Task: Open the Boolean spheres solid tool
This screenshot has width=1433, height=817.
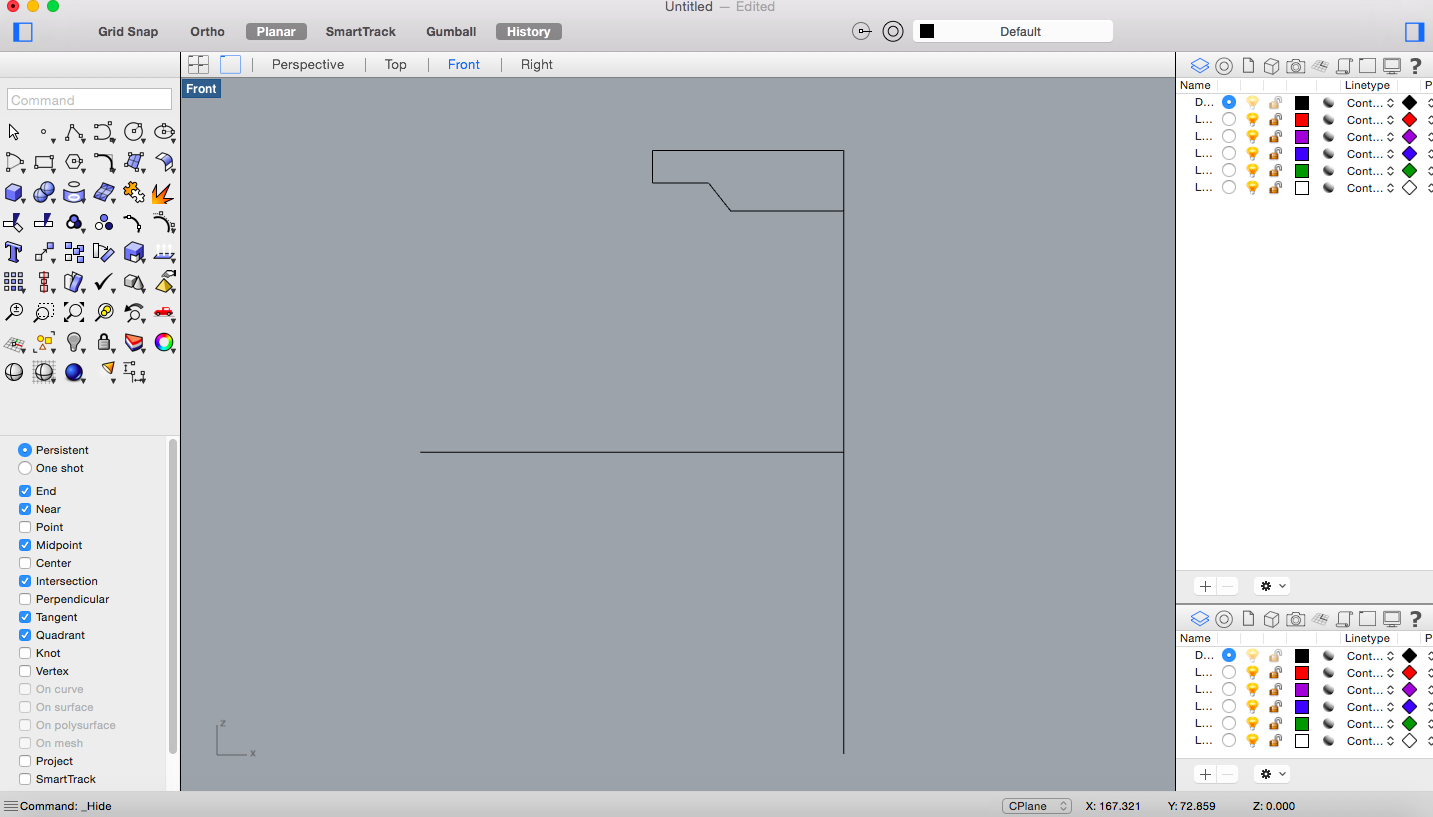Action: pos(44,192)
